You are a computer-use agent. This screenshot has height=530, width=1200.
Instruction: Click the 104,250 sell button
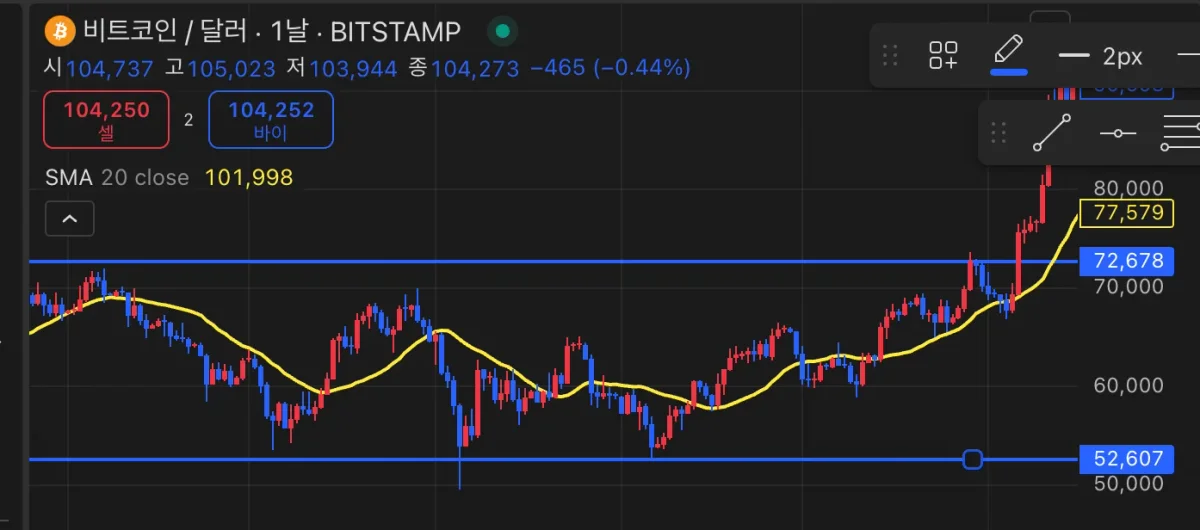point(107,119)
